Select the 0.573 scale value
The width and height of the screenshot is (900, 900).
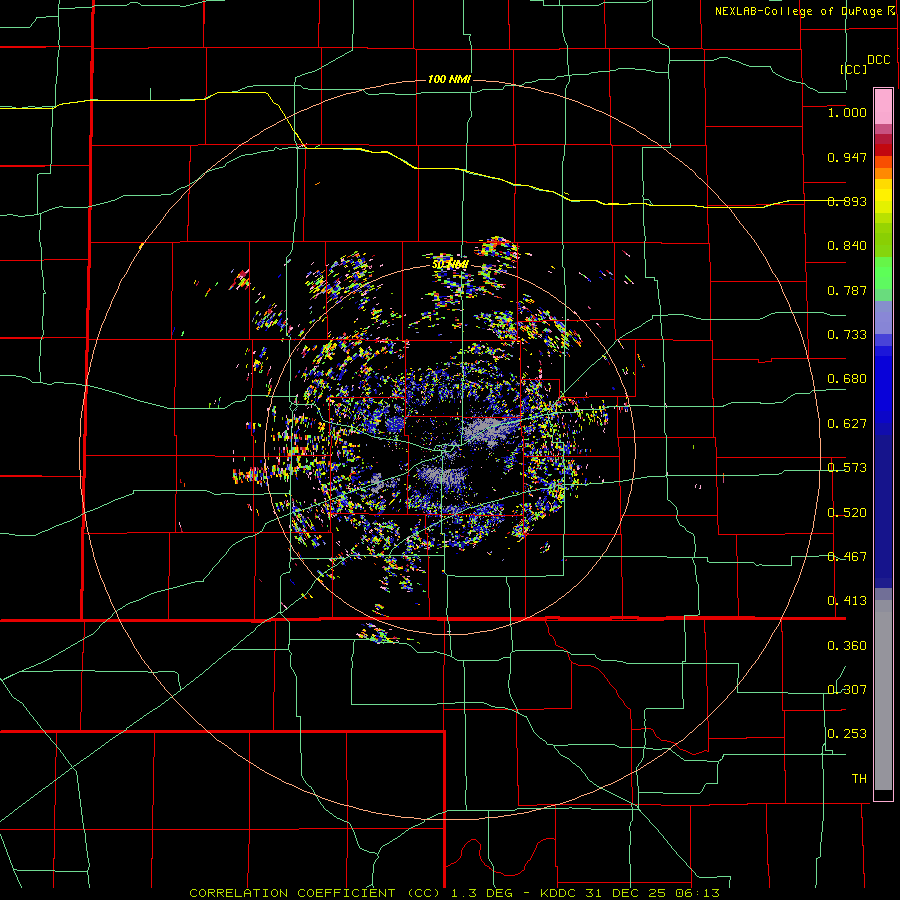[x=847, y=468]
